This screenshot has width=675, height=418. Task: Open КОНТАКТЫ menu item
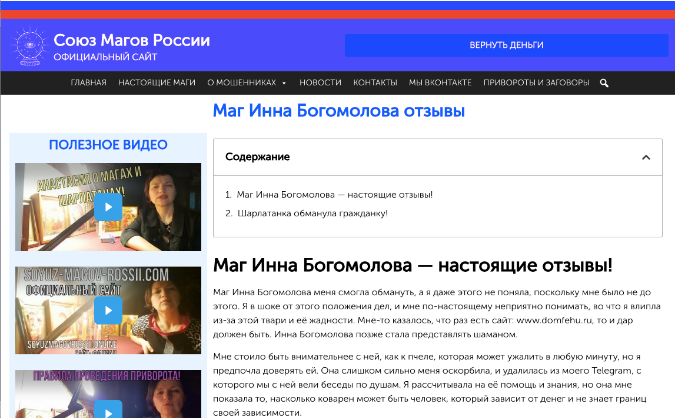pos(375,83)
